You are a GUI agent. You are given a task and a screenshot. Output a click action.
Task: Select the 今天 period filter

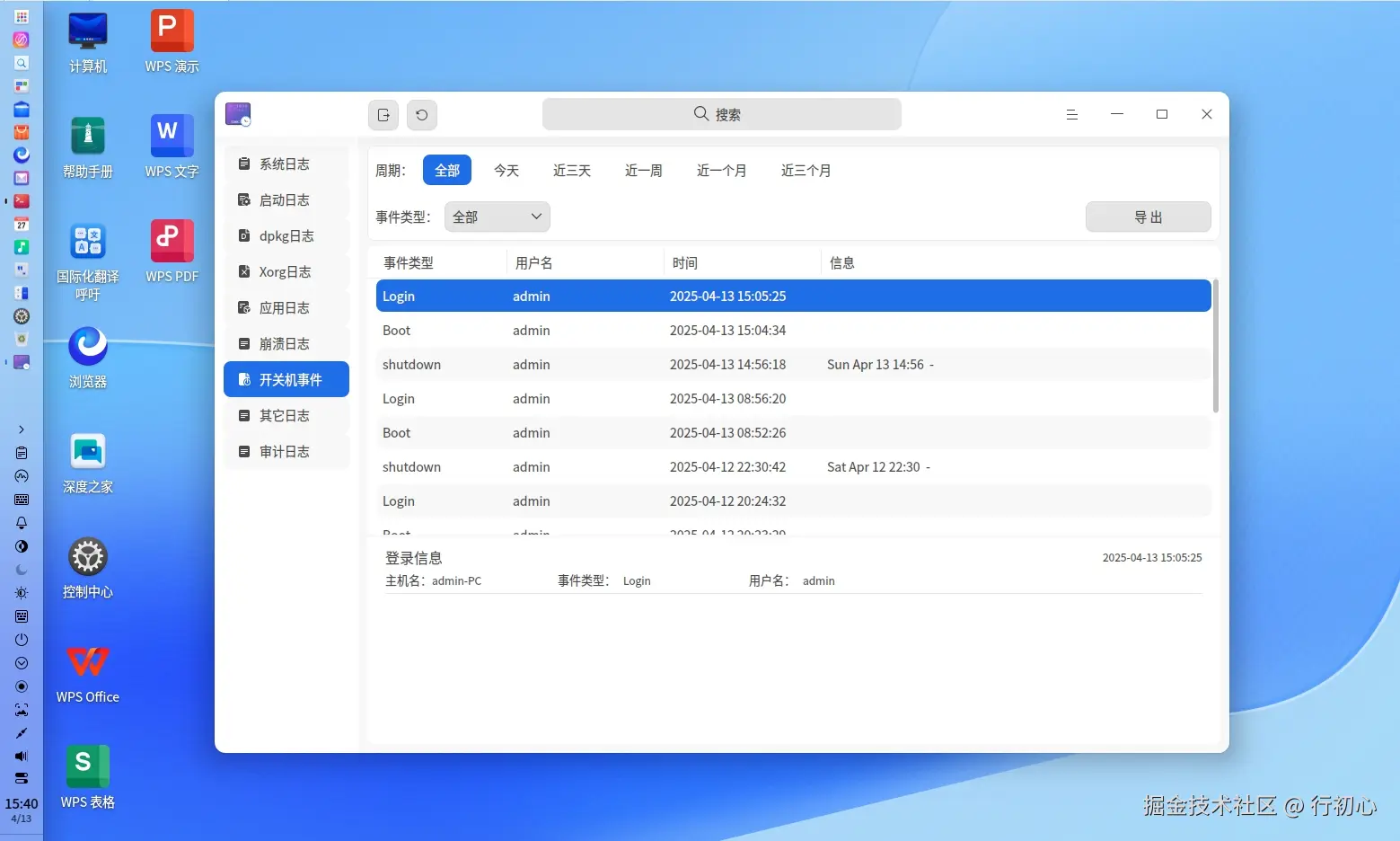(x=506, y=170)
